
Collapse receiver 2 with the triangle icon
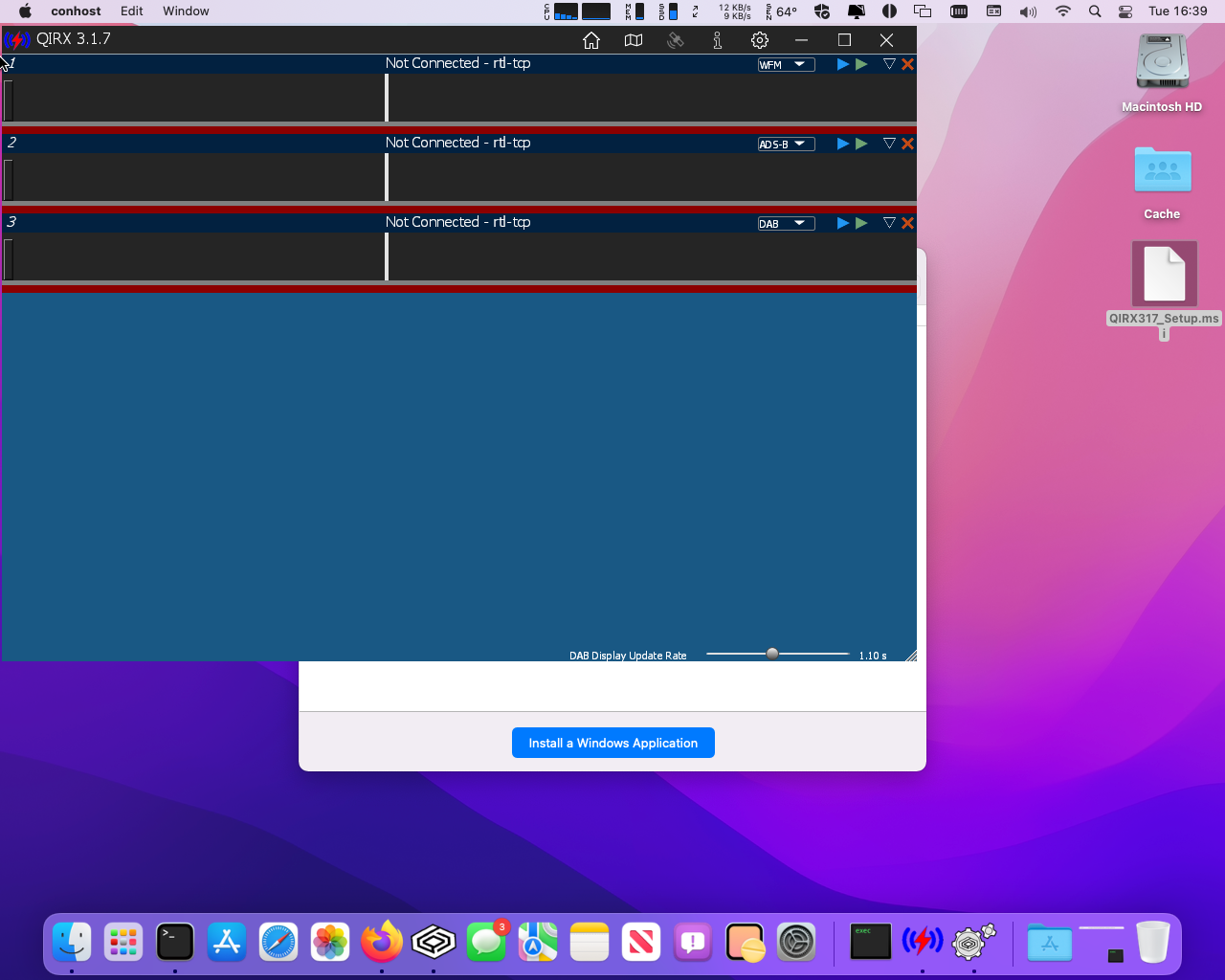(889, 144)
